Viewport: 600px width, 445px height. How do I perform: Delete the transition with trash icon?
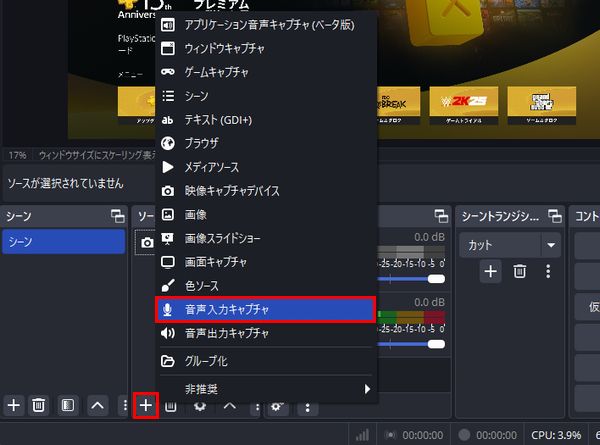point(520,271)
